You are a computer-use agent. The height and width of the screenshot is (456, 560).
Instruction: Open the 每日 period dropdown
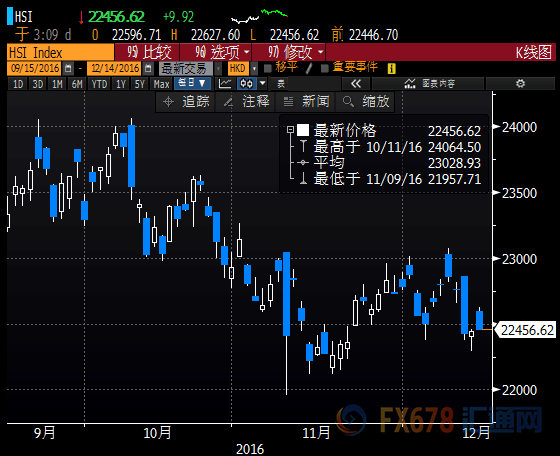[192, 84]
